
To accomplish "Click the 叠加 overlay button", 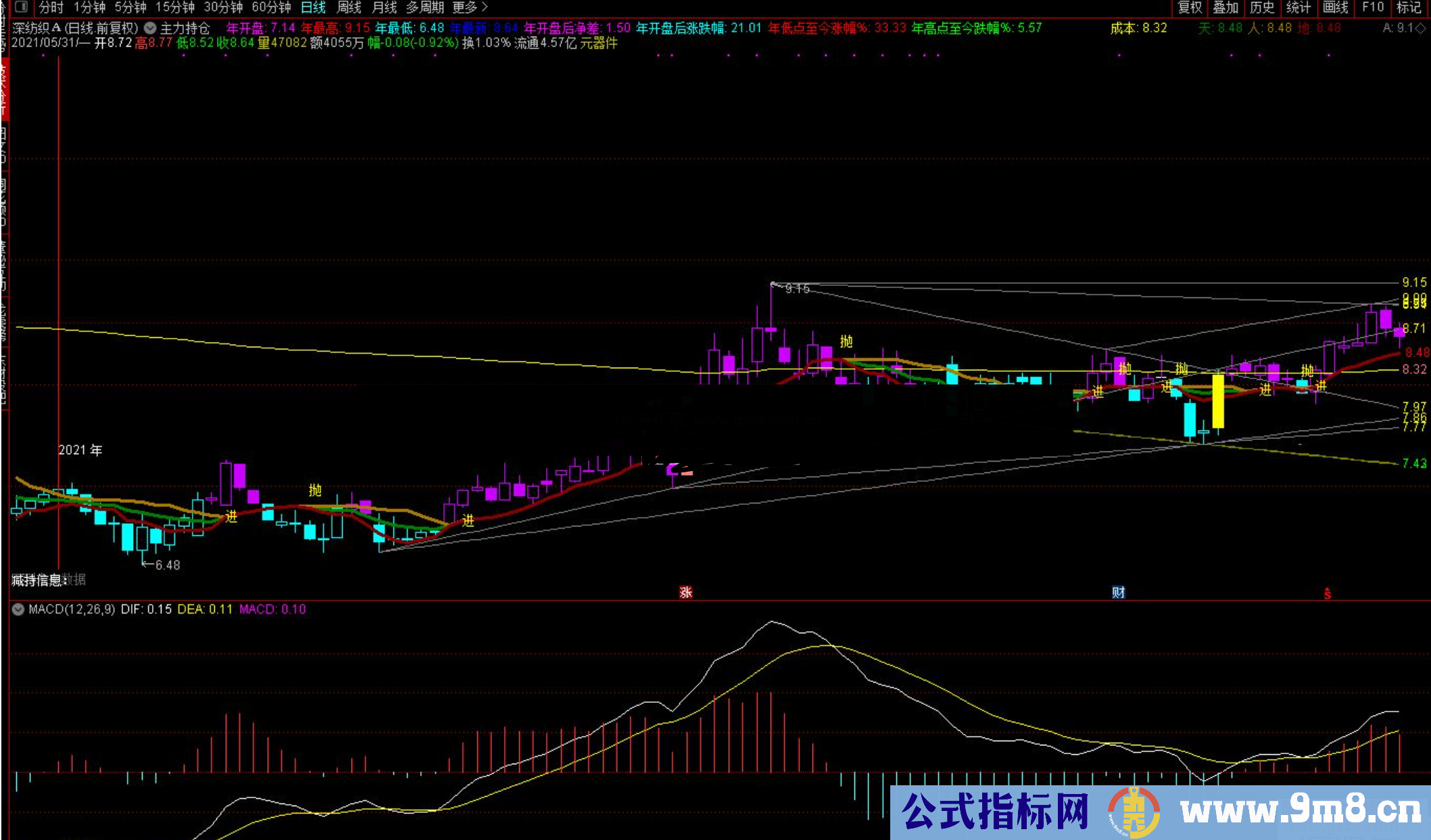I will tap(1226, 7).
